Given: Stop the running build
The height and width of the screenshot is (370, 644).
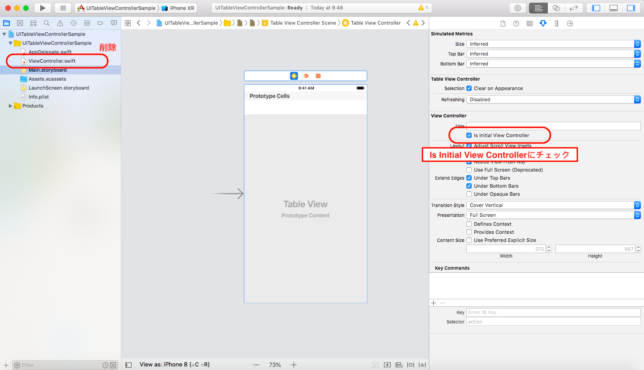Looking at the screenshot, I should click(62, 8).
